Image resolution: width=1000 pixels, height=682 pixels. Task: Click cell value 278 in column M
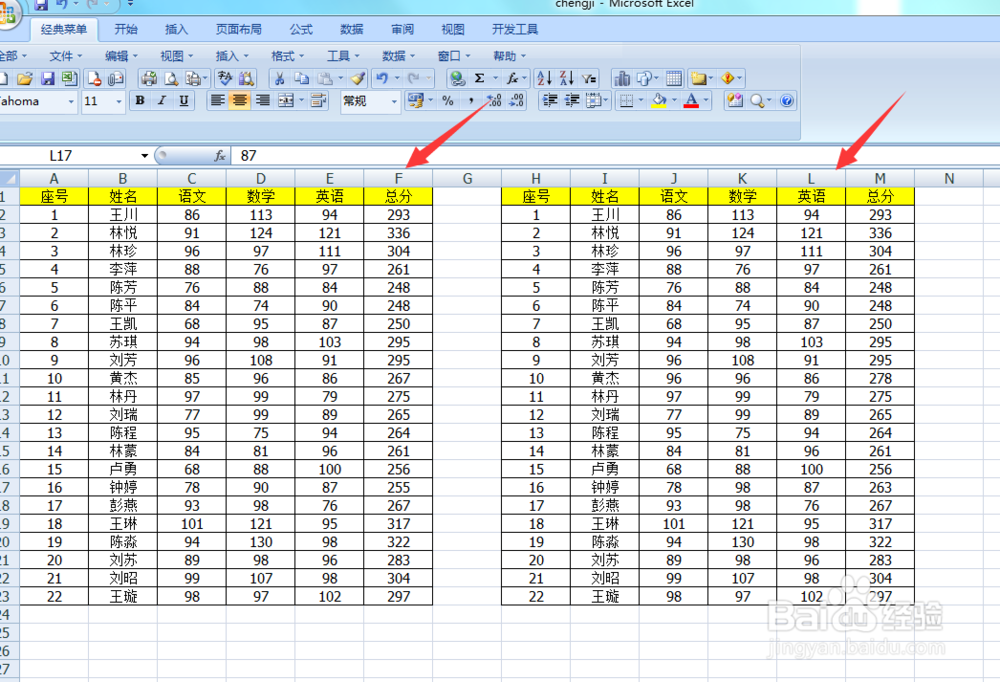(879, 379)
